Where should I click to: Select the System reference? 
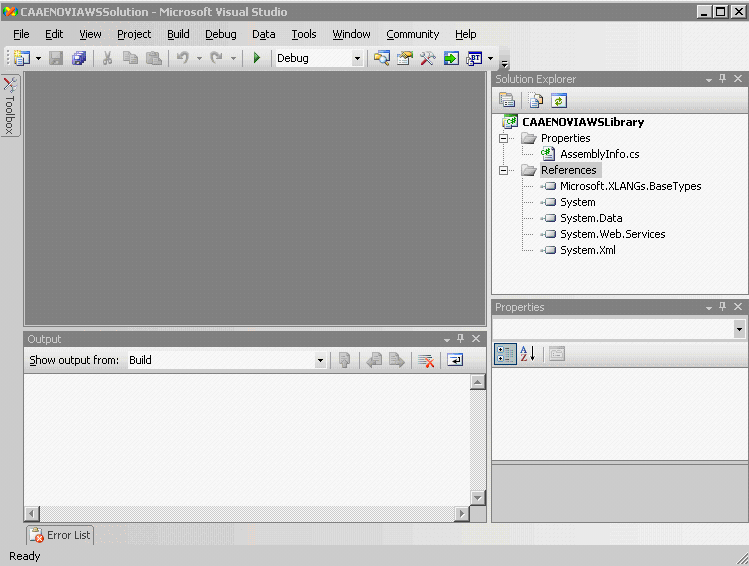click(x=578, y=202)
